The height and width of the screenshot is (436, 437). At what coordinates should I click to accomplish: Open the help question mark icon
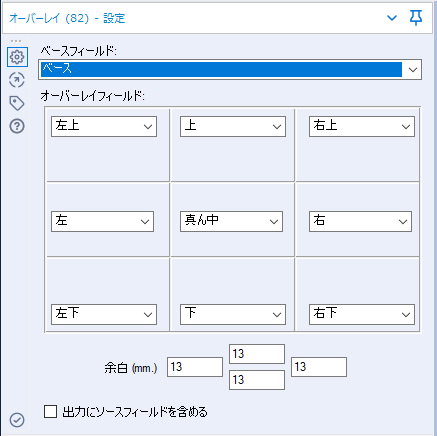pos(17,126)
